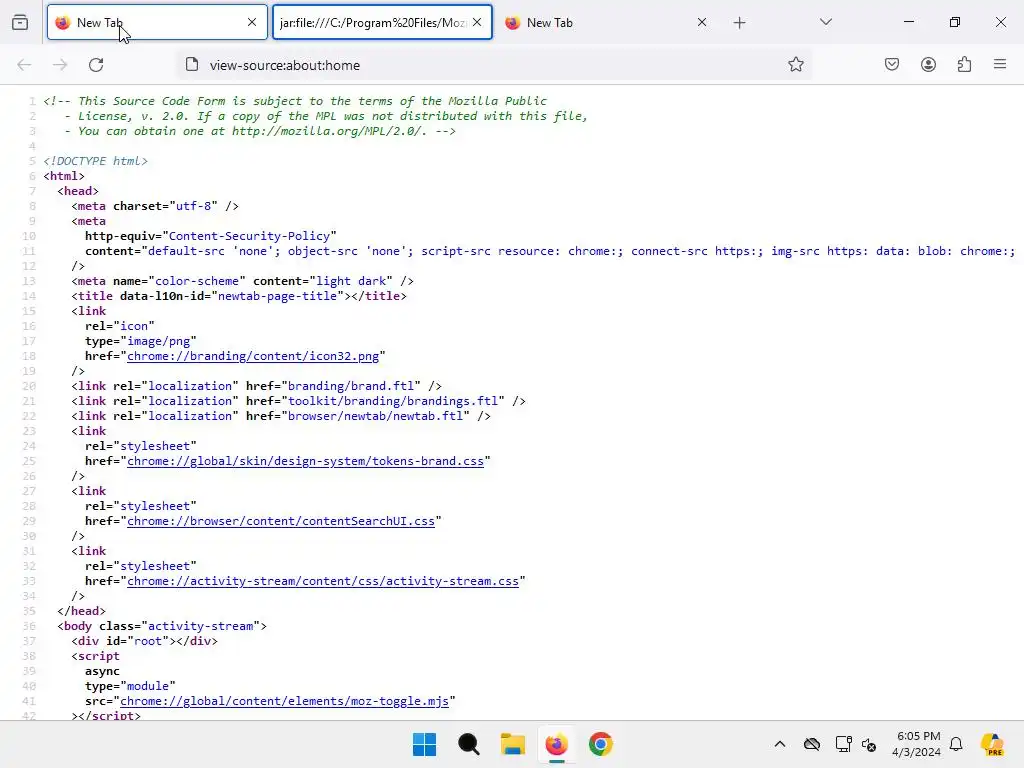
Task: Open Windows Search from taskbar
Action: pyautogui.click(x=468, y=744)
